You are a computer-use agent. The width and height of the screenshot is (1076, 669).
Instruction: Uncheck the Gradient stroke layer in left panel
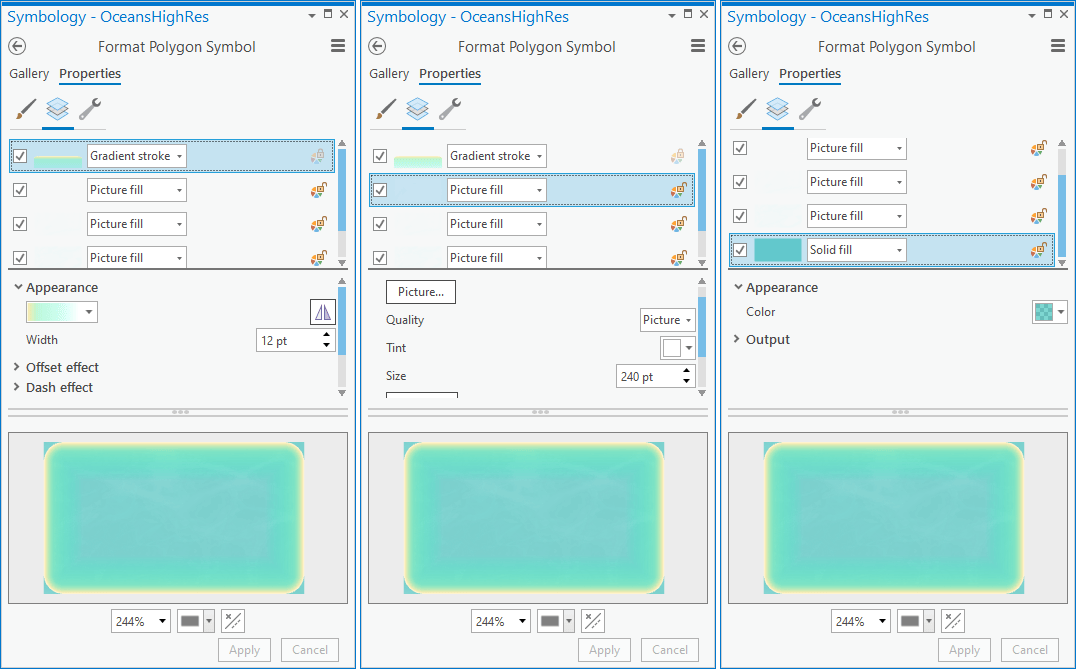[x=20, y=156]
